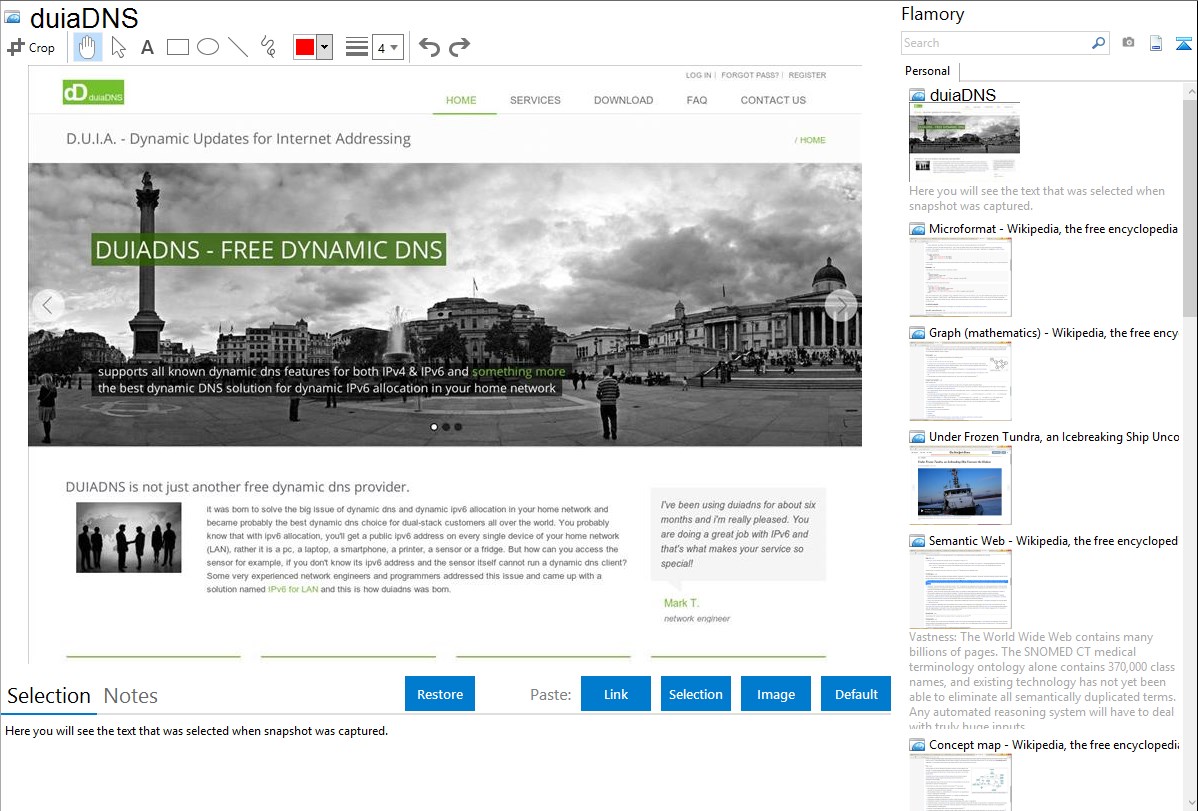Pick the straight line tool
The width and height of the screenshot is (1198, 811).
238,47
